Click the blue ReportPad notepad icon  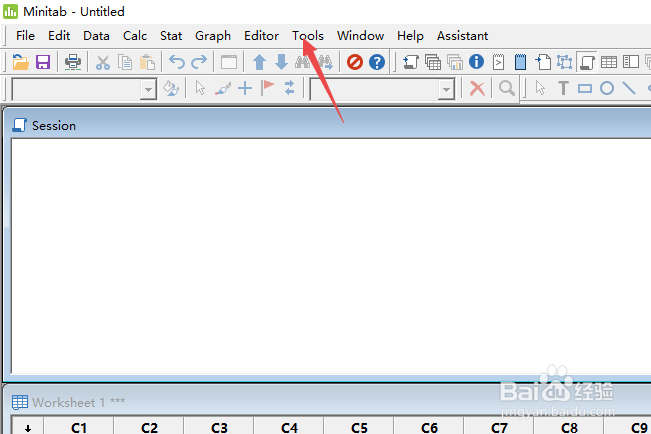click(520, 62)
